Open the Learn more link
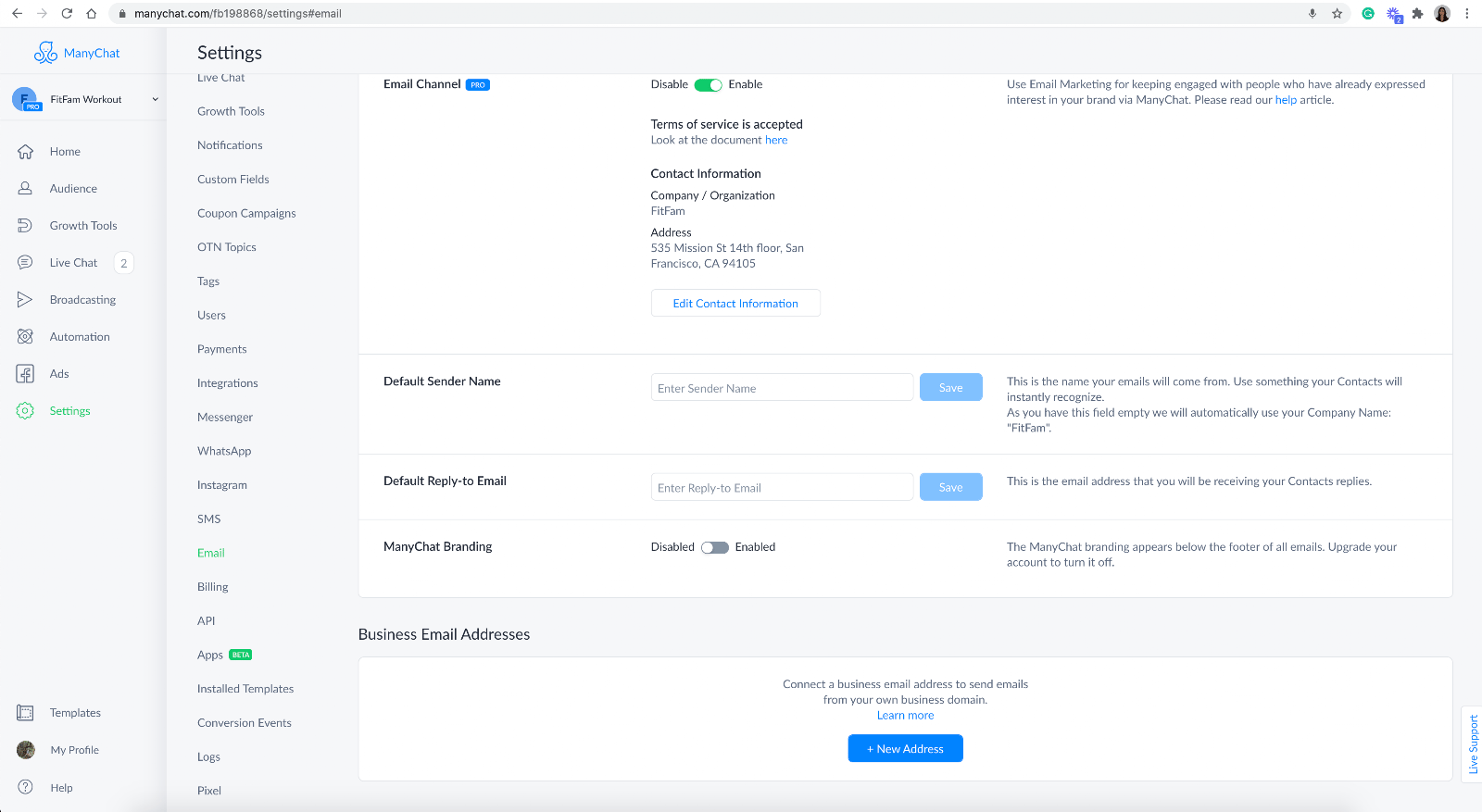Viewport: 1482px width, 812px height. click(x=906, y=716)
